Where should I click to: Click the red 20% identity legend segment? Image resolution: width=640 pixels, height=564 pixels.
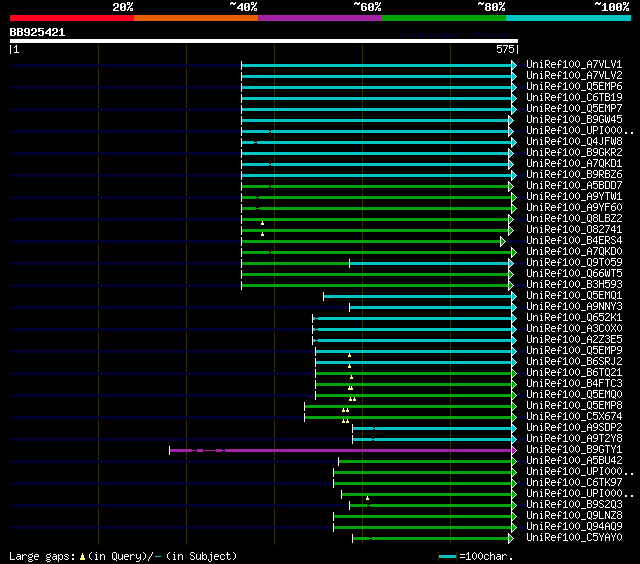coord(72,18)
